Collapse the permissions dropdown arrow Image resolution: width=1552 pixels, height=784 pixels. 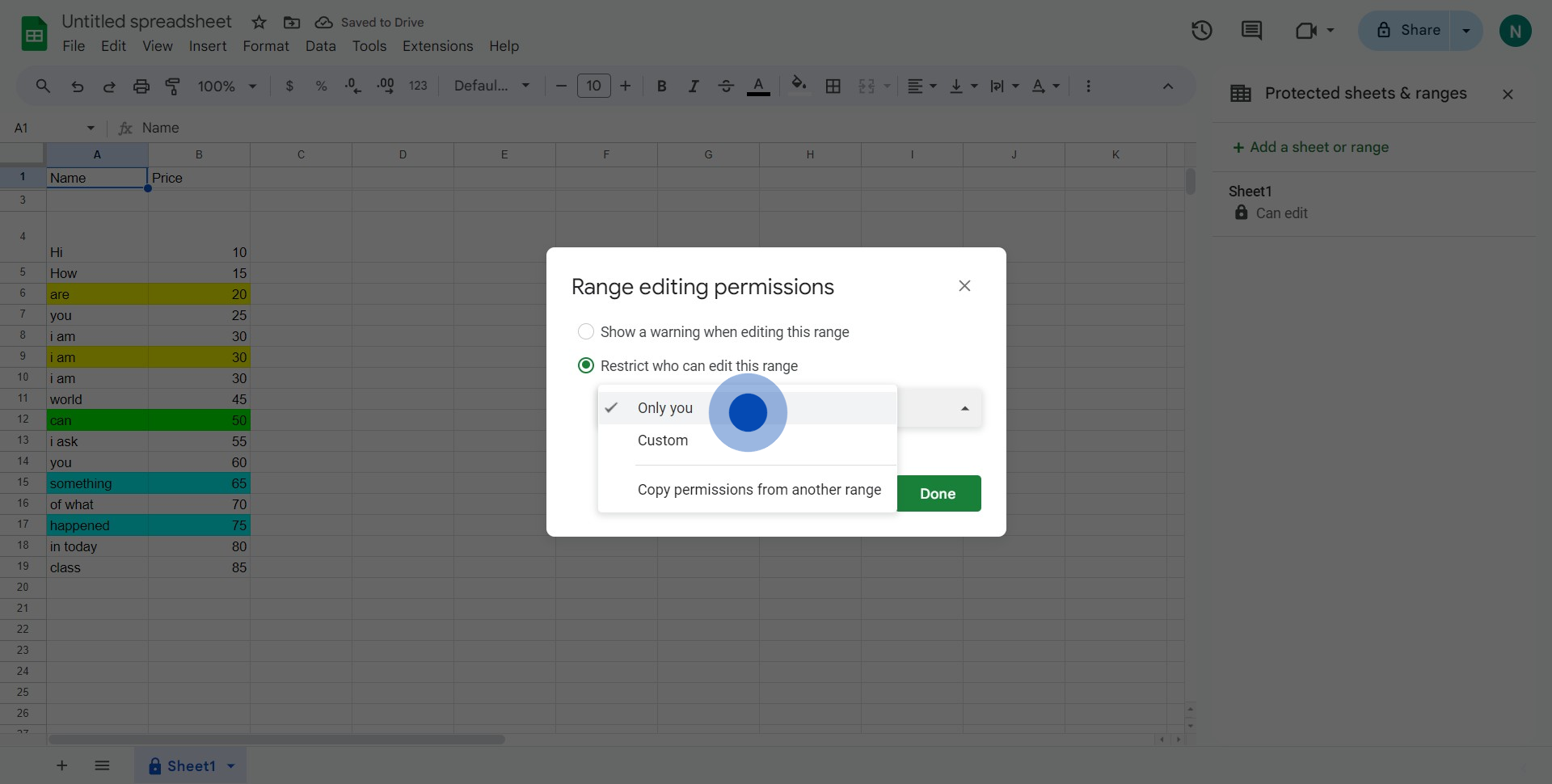click(964, 409)
